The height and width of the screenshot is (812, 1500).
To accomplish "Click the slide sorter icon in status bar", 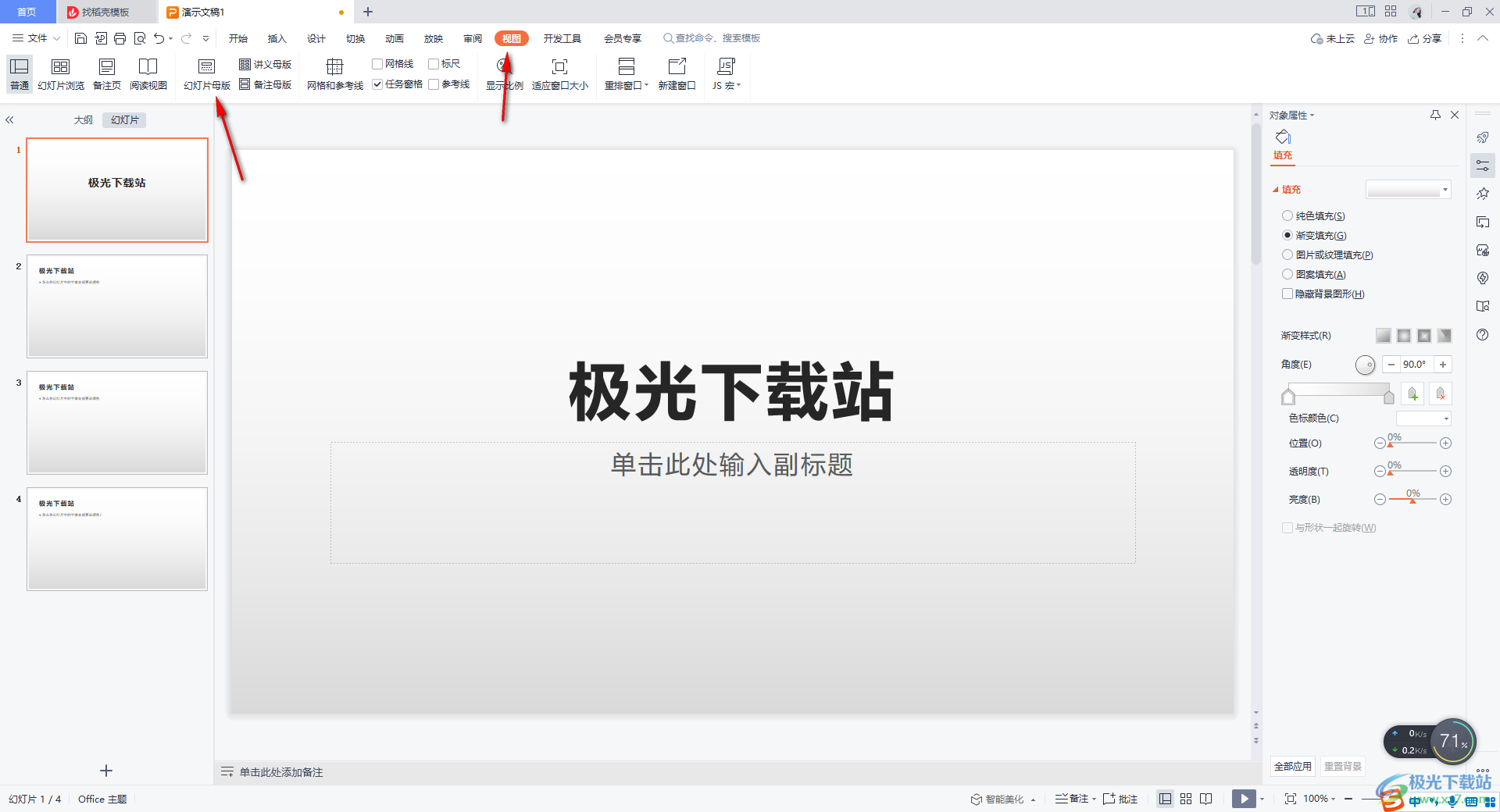I will coord(1186,799).
